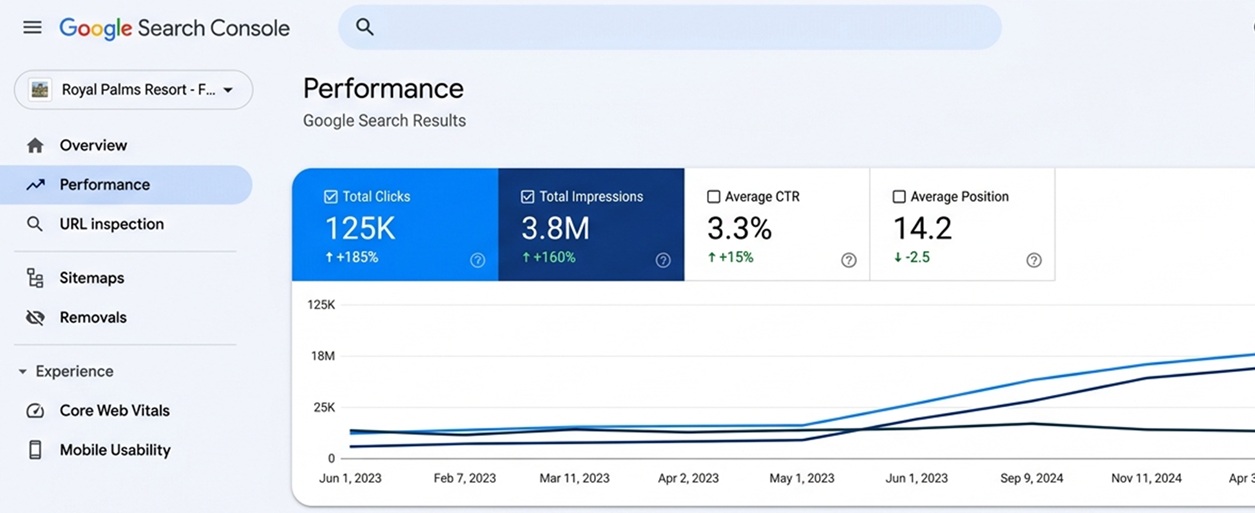The image size is (1255, 513).
Task: Click the Nov 11, 2024 axis date
Action: pyautogui.click(x=1146, y=478)
